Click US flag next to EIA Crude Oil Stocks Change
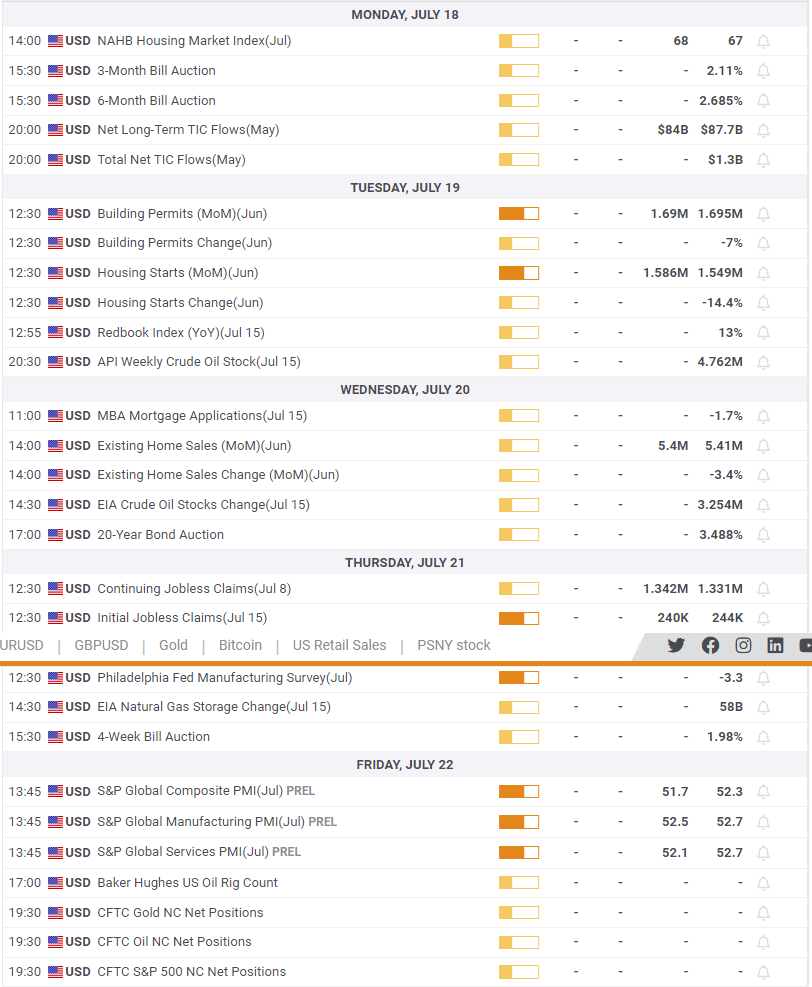 55,505
